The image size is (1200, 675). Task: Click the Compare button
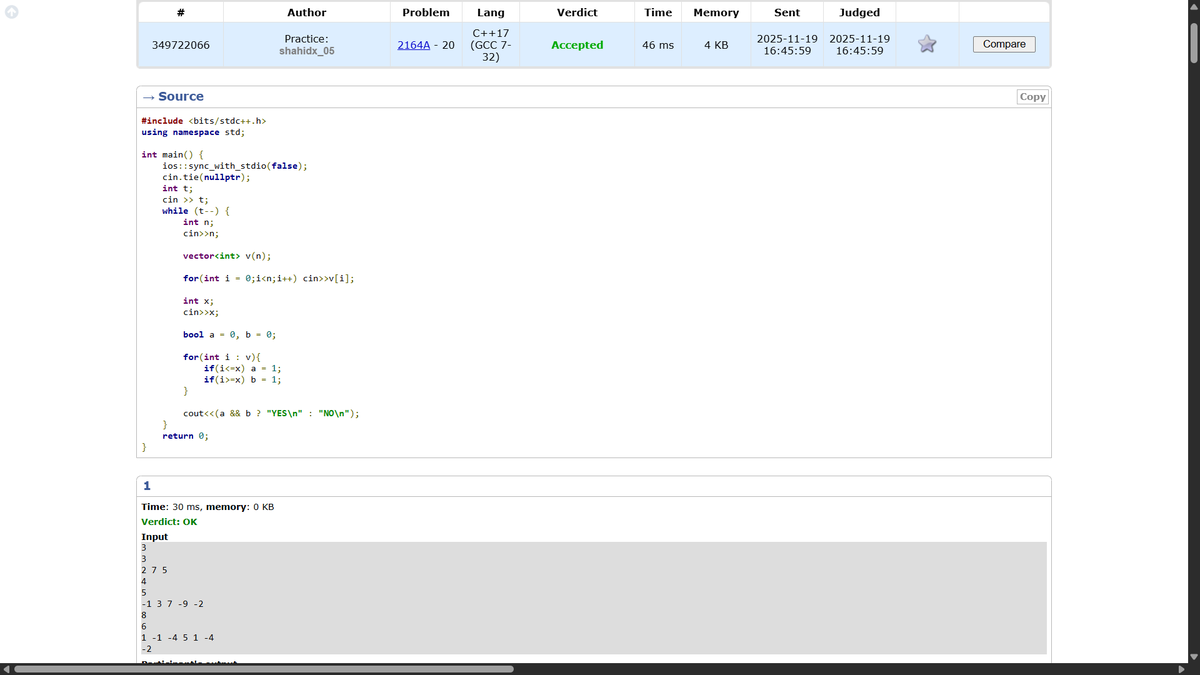point(1004,44)
